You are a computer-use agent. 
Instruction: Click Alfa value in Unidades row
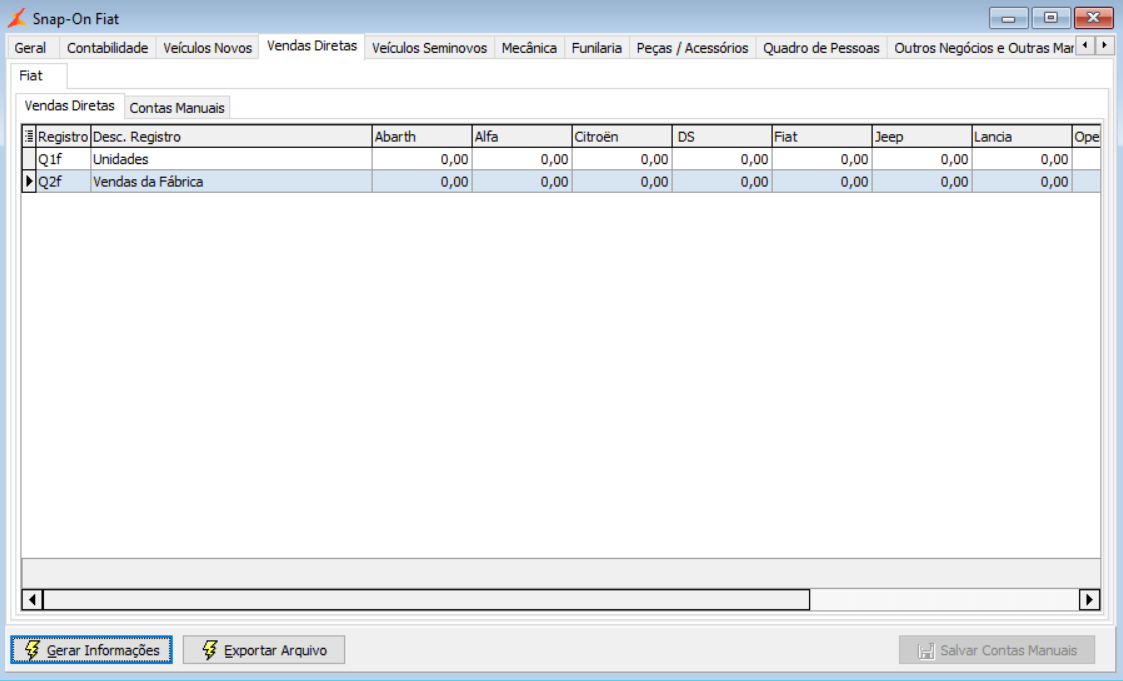coord(522,159)
